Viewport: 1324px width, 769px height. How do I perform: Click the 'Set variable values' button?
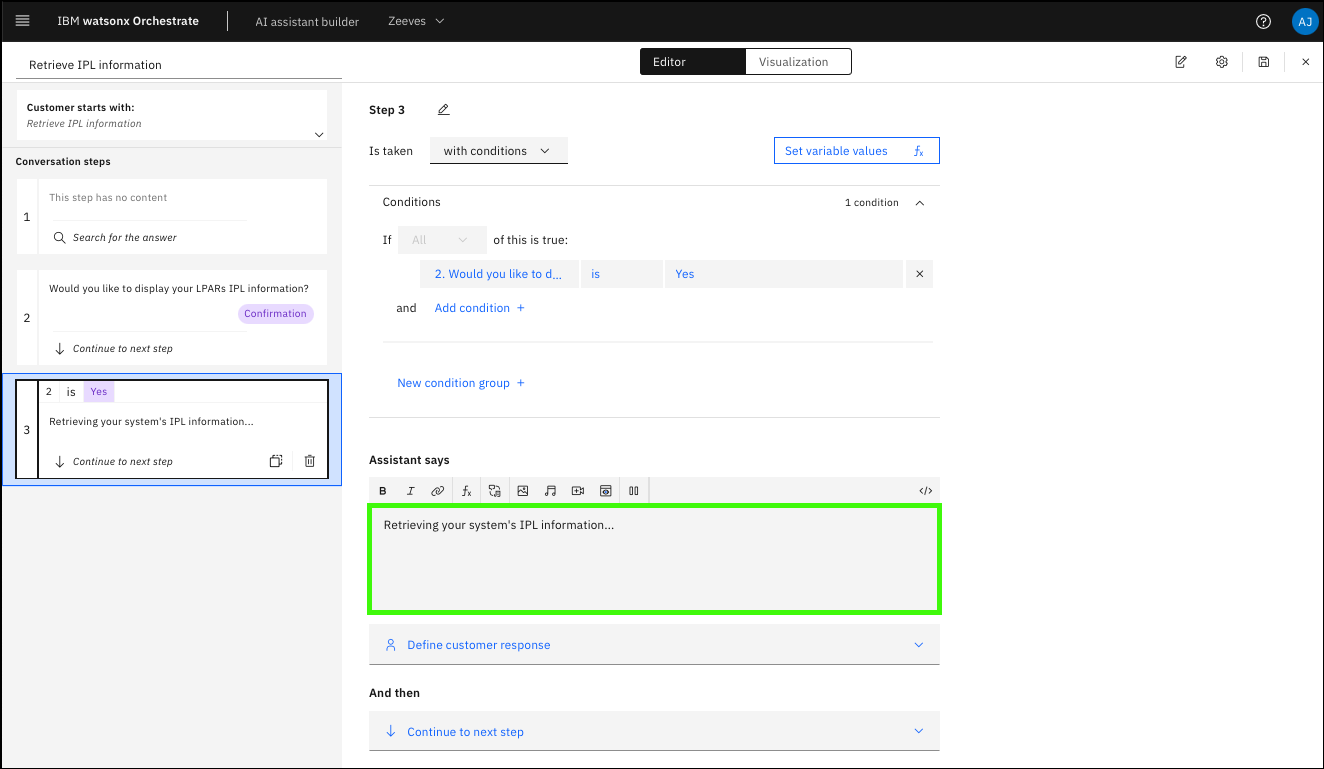pos(856,151)
